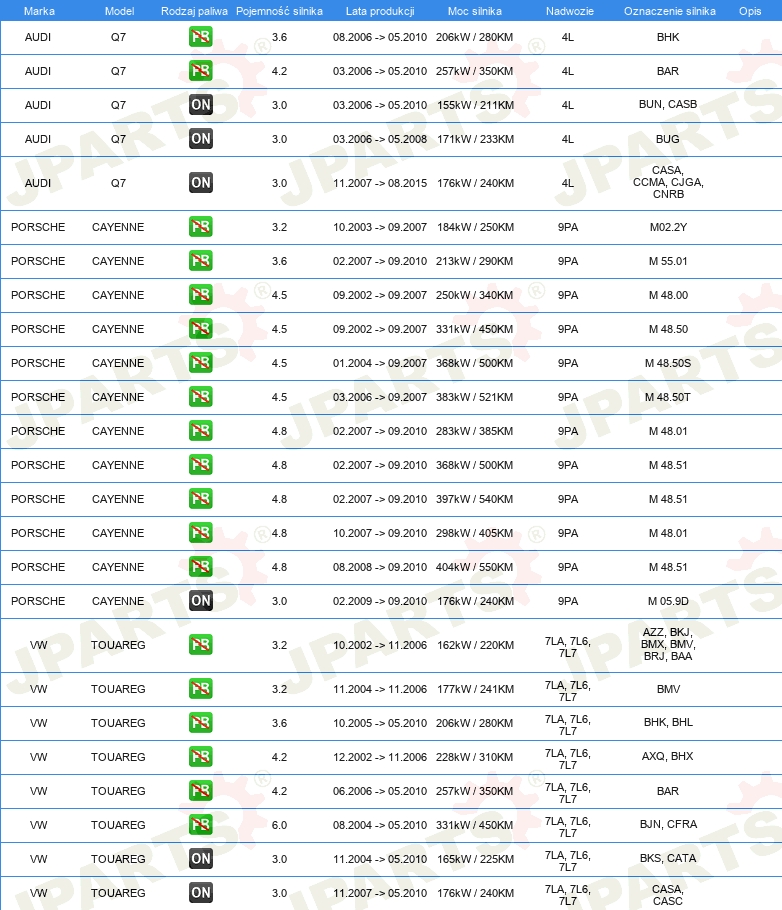Select the 206kW / 280KM Audi Q7 cell
This screenshot has height=910, width=782.
coord(475,37)
